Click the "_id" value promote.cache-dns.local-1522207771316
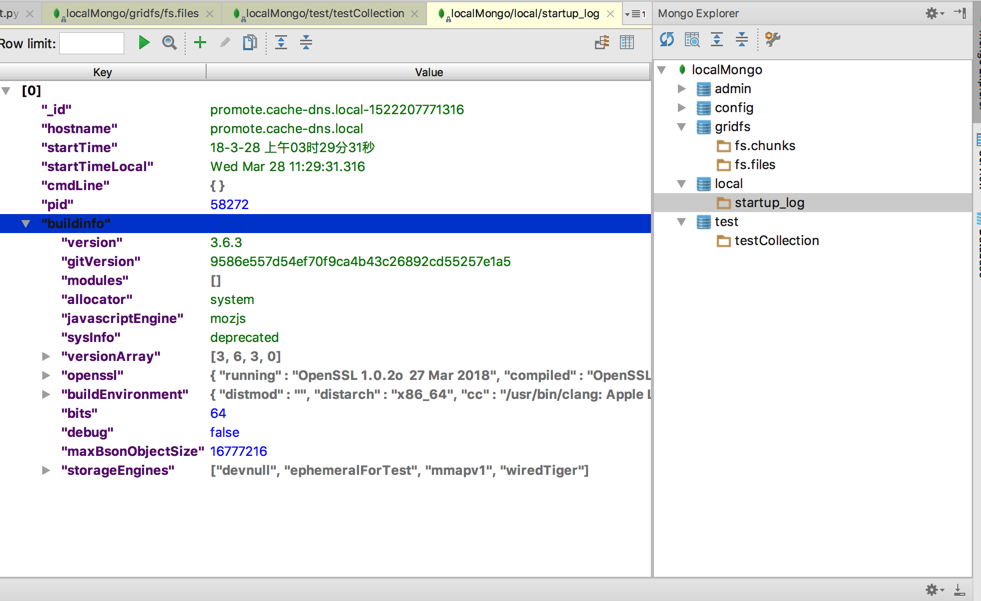The height and width of the screenshot is (601, 981). (337, 109)
